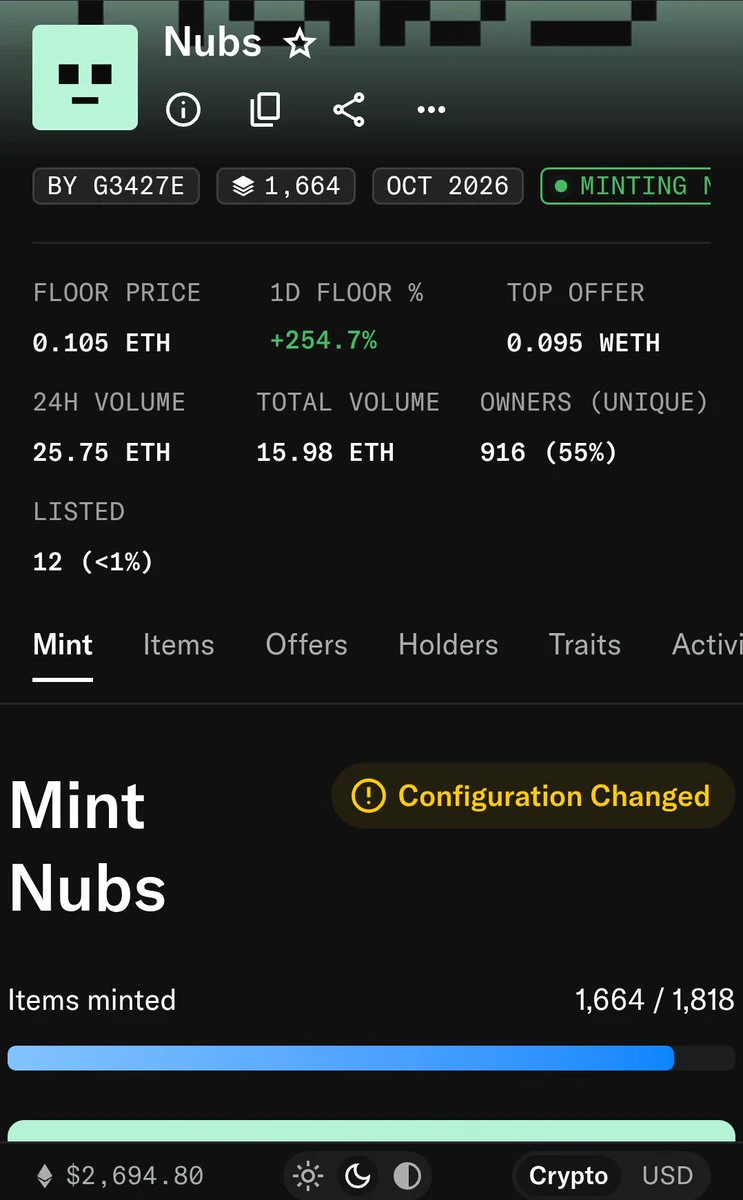Viewport: 743px width, 1200px height.
Task: Open the three-dots more options menu
Action: coord(431,109)
